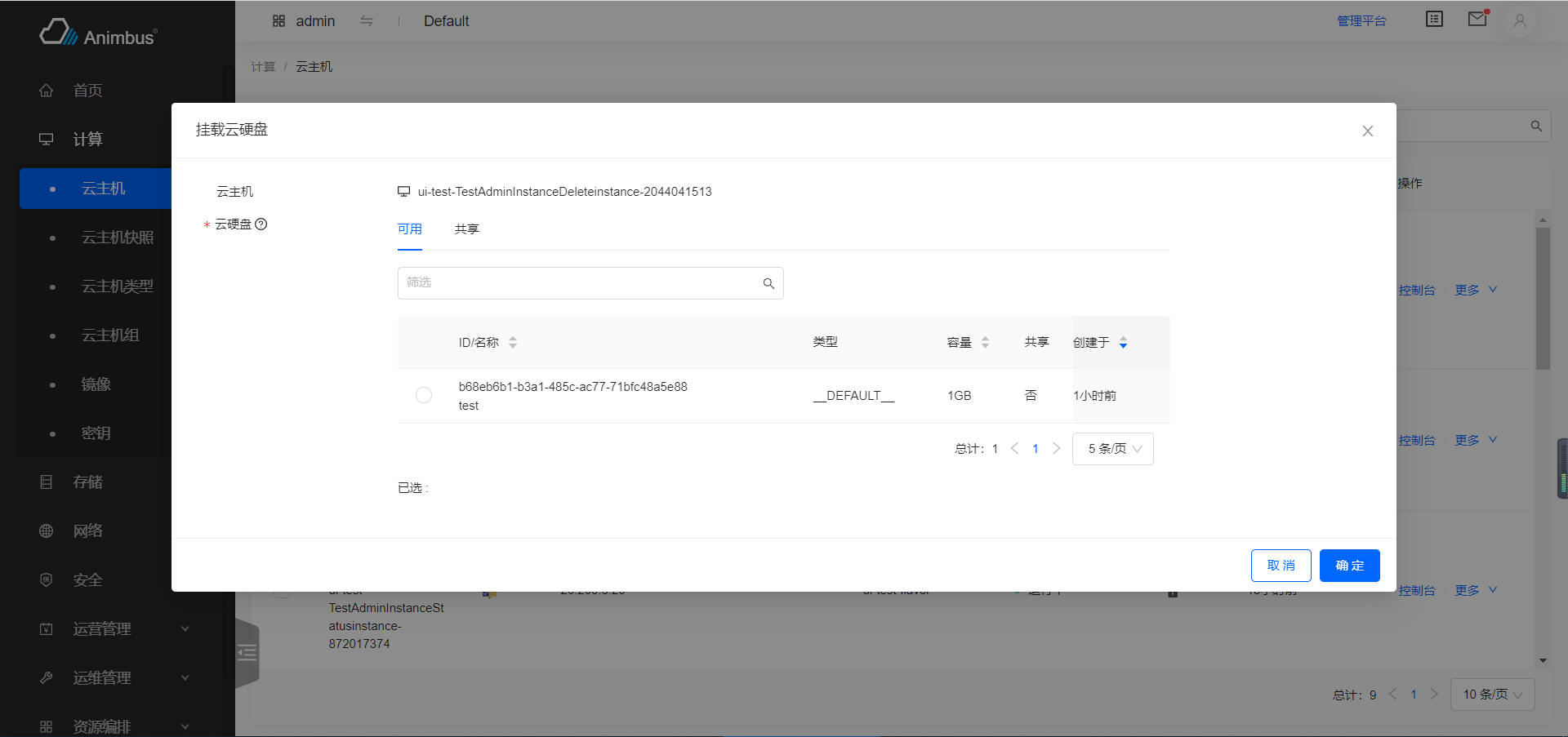Confirm attachment with the 确定 button
1568x737 pixels.
(1349, 566)
